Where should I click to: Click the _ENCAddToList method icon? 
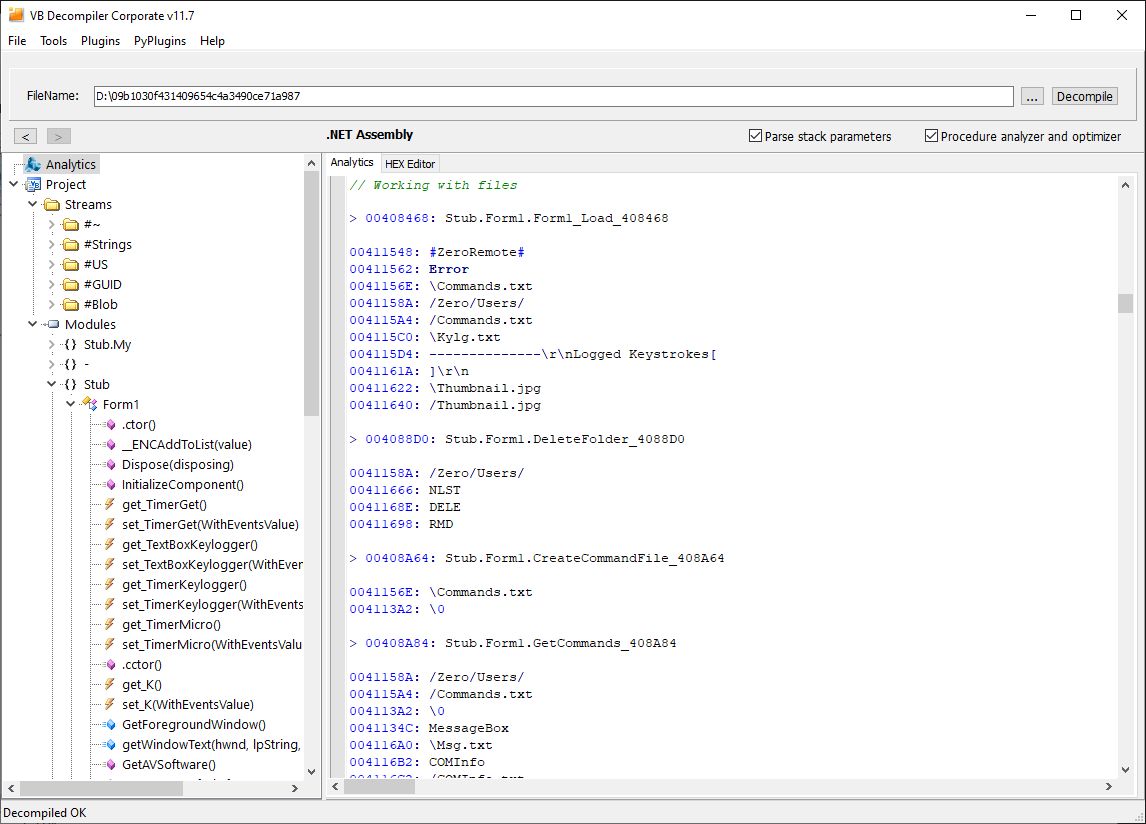click(110, 445)
